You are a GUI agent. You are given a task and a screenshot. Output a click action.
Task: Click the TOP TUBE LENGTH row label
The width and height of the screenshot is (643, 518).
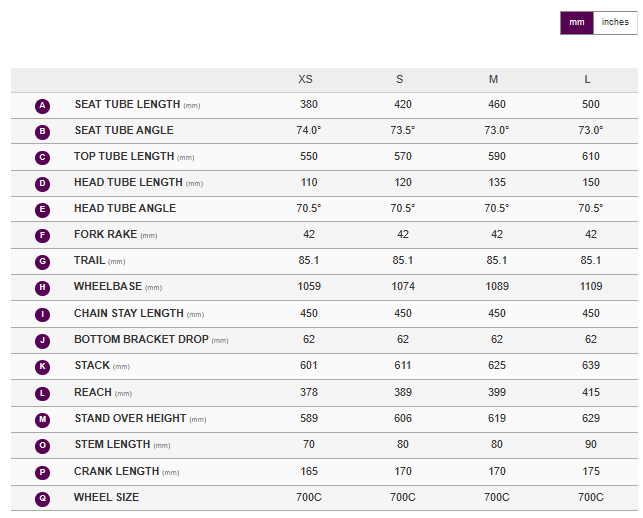(124, 157)
